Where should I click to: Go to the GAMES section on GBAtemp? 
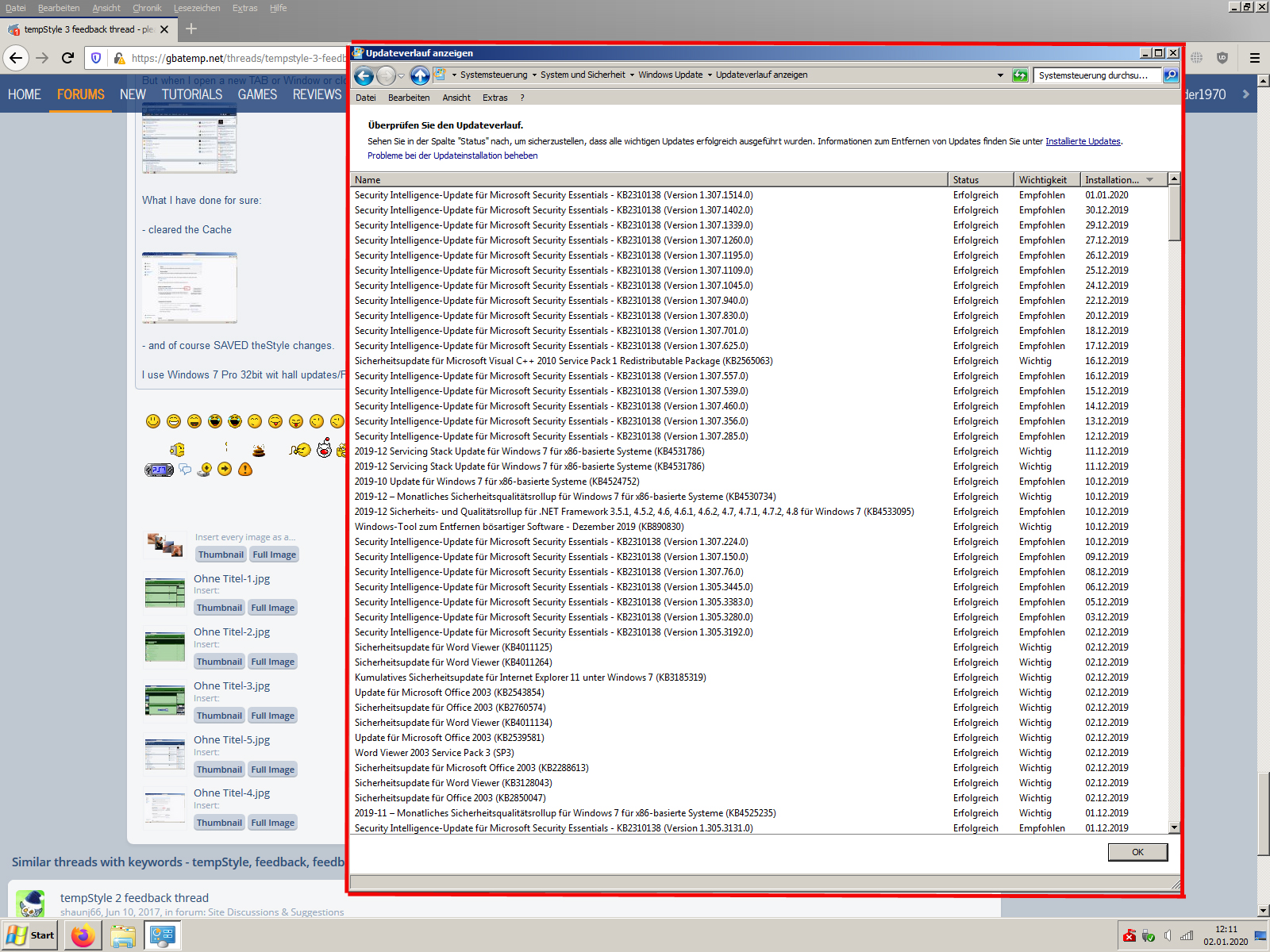pyautogui.click(x=257, y=94)
